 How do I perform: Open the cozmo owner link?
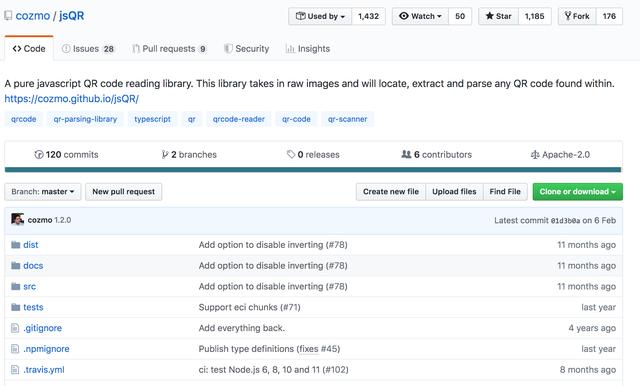click(x=33, y=16)
